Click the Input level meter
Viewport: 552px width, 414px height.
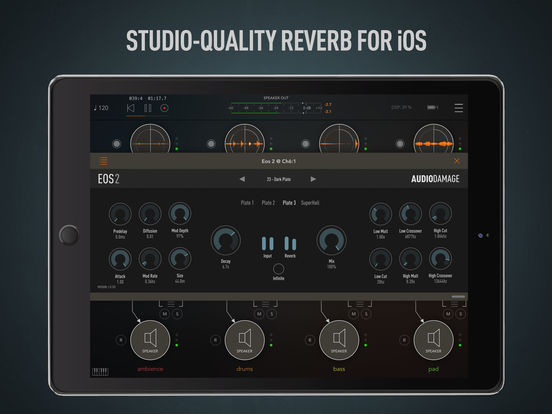[x=268, y=244]
